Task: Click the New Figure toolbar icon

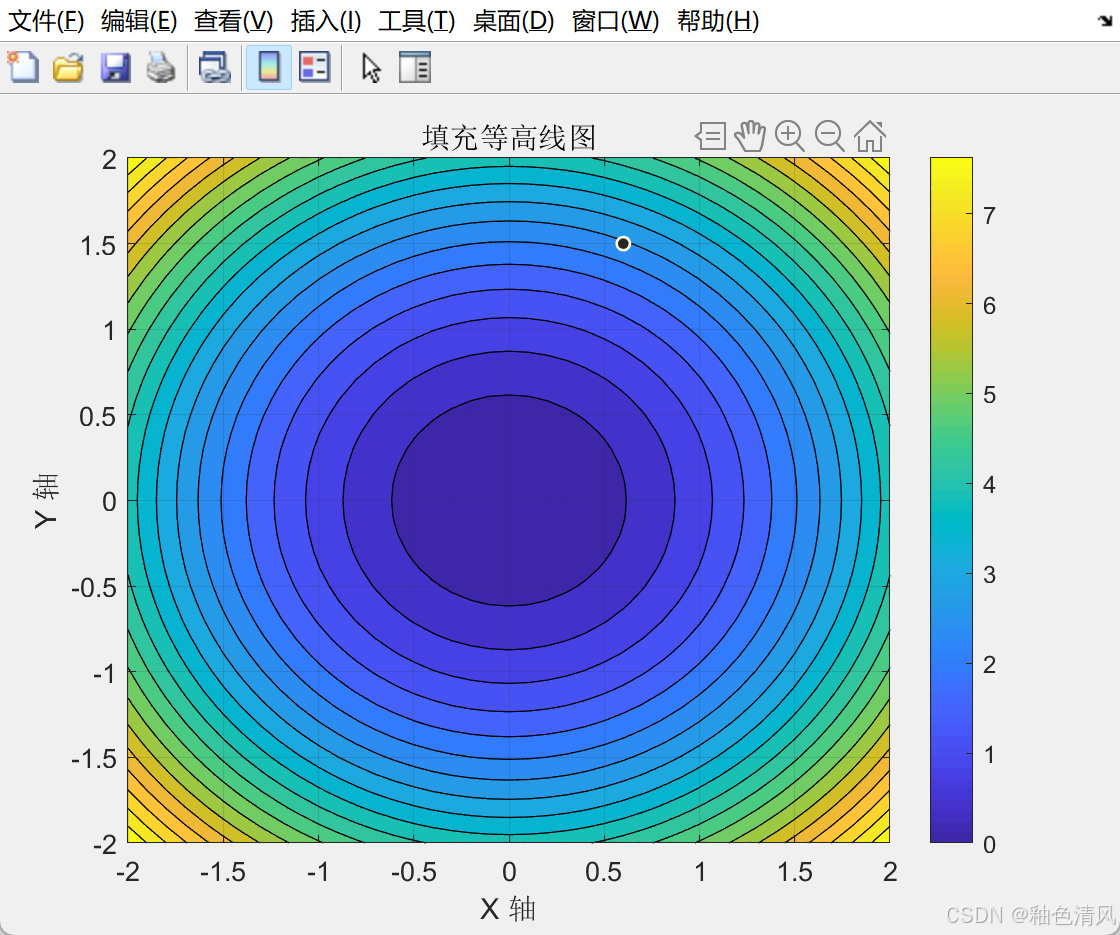Action: (x=23, y=67)
